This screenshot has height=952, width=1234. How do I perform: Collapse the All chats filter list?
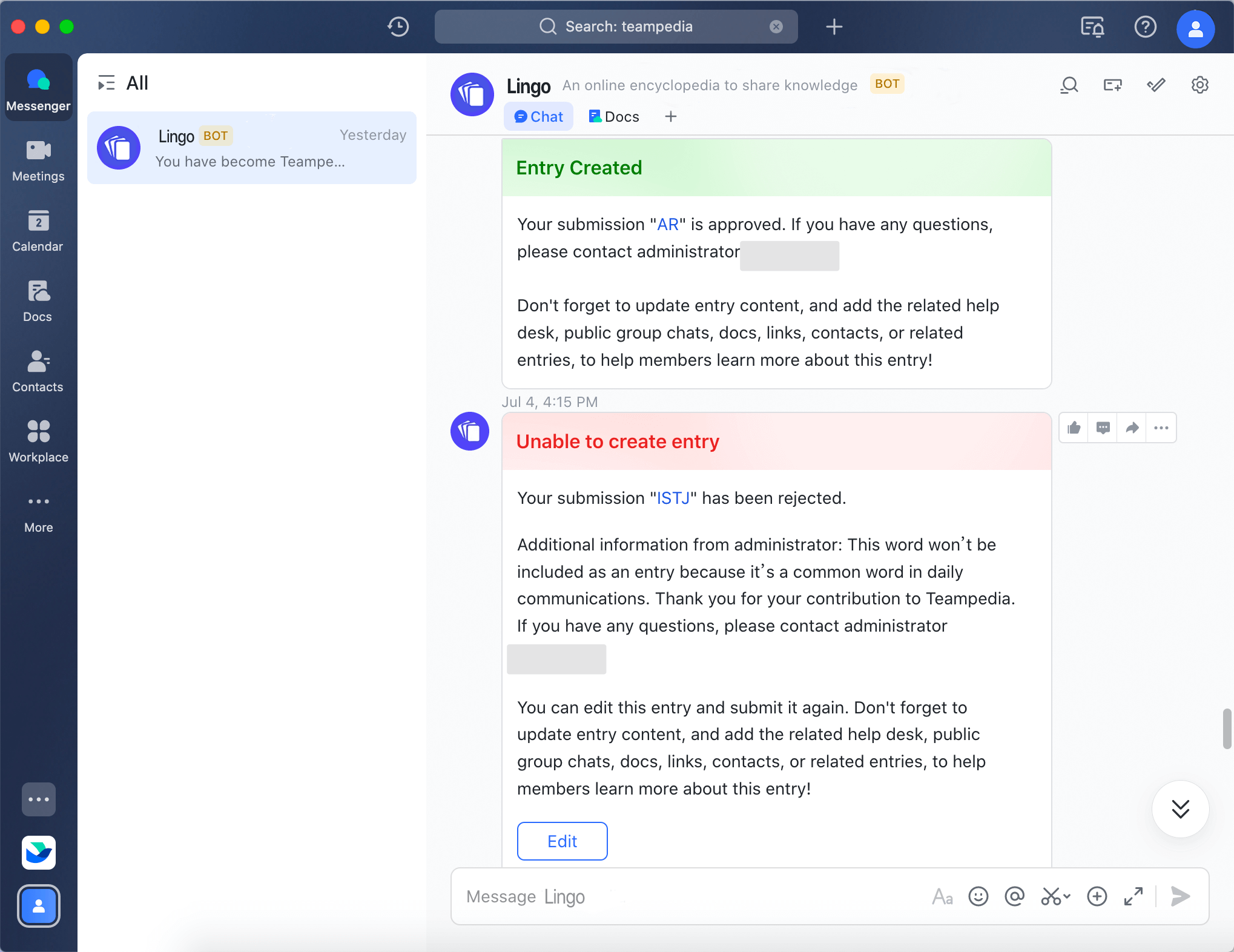[x=107, y=83]
